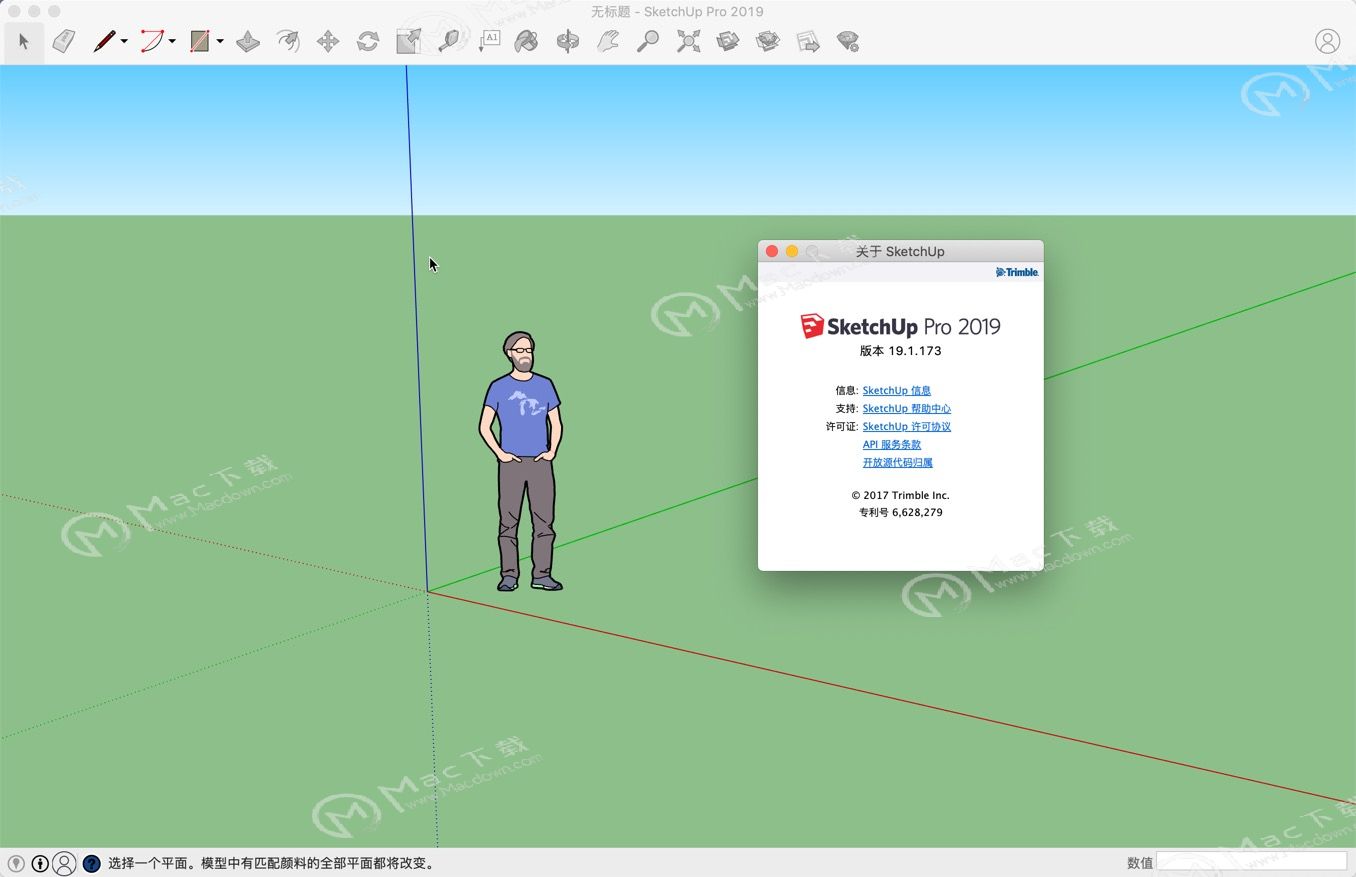Focus the 数值 measurements input field

[1252, 862]
